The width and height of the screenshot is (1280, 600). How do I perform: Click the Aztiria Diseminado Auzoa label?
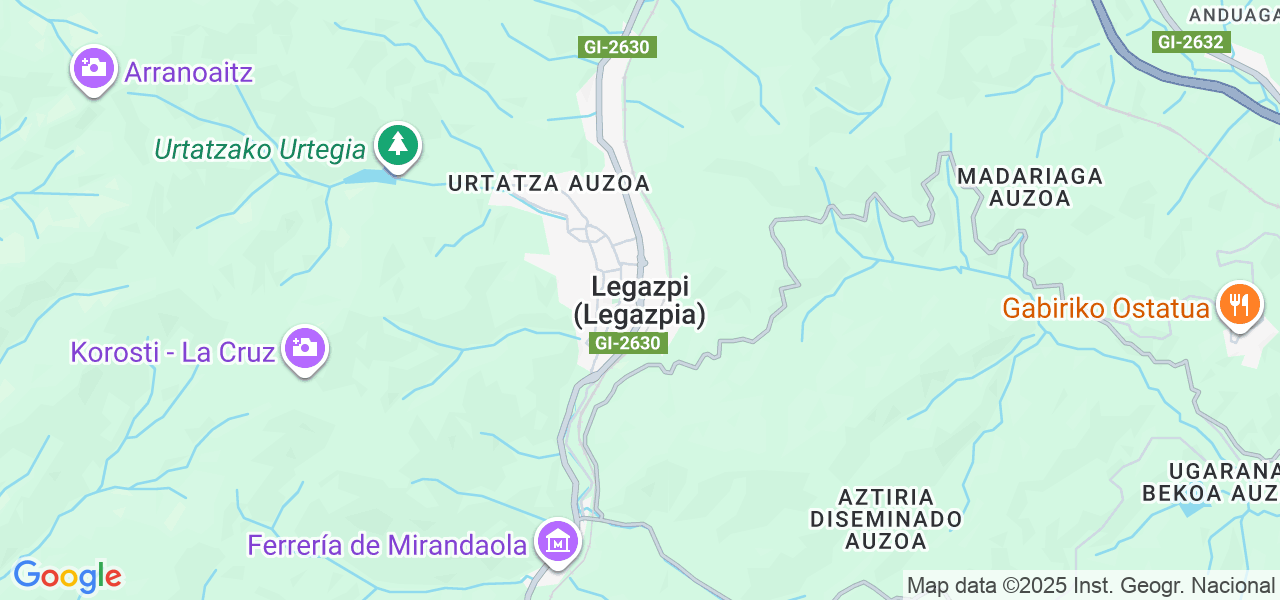point(886,519)
